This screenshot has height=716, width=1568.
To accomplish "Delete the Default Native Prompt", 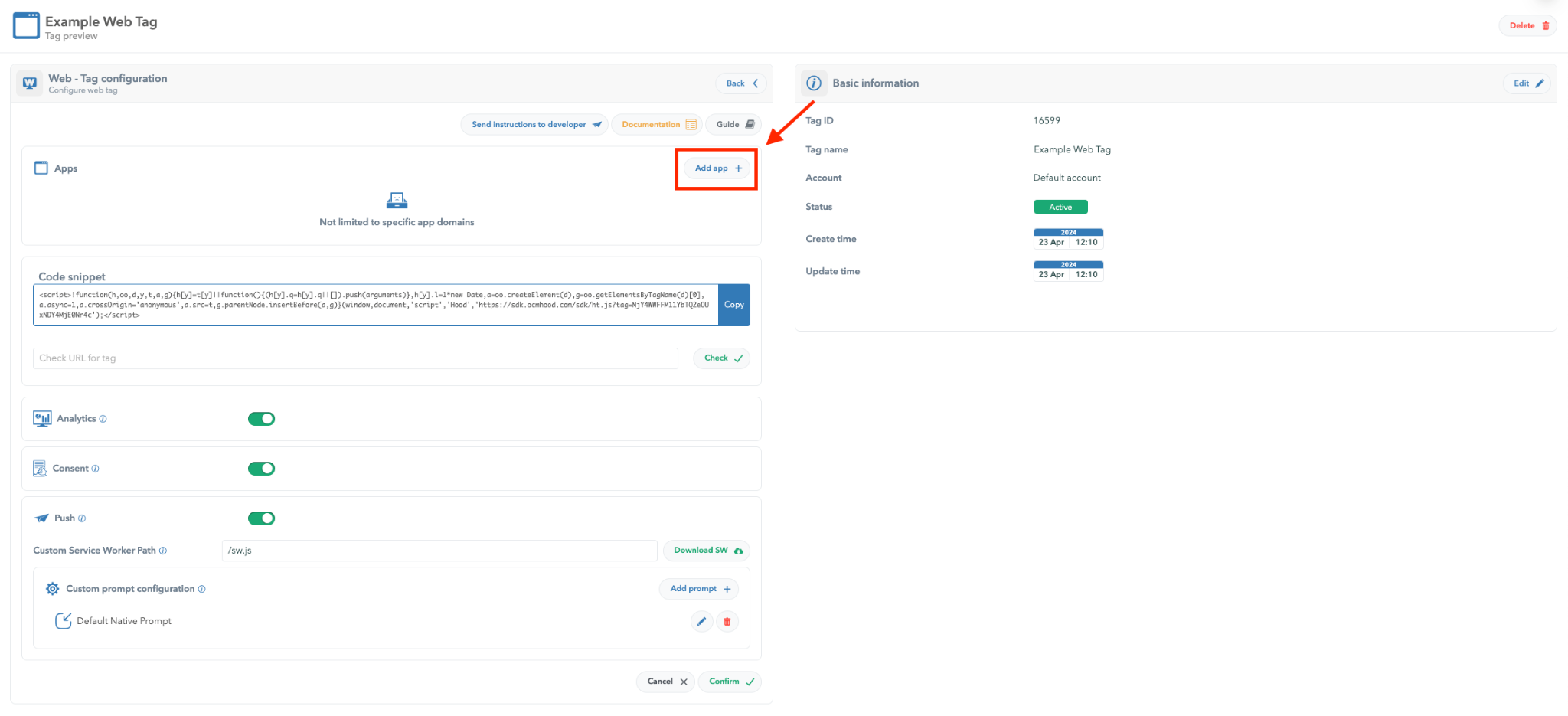I will [727, 622].
